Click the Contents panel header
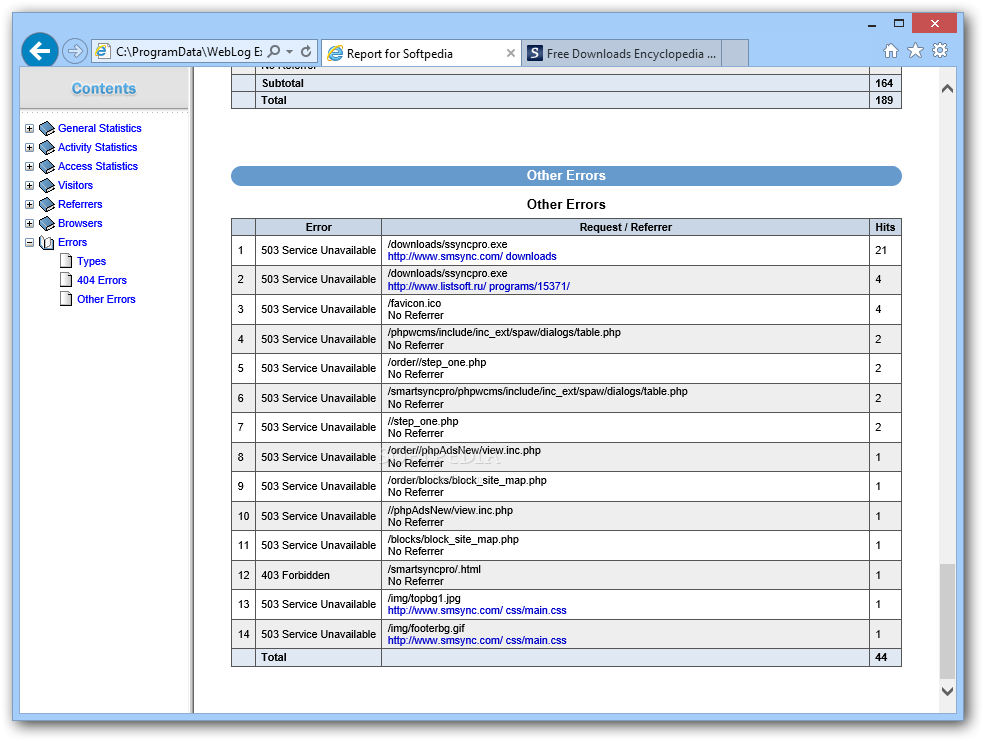The image size is (984, 741). [x=104, y=88]
